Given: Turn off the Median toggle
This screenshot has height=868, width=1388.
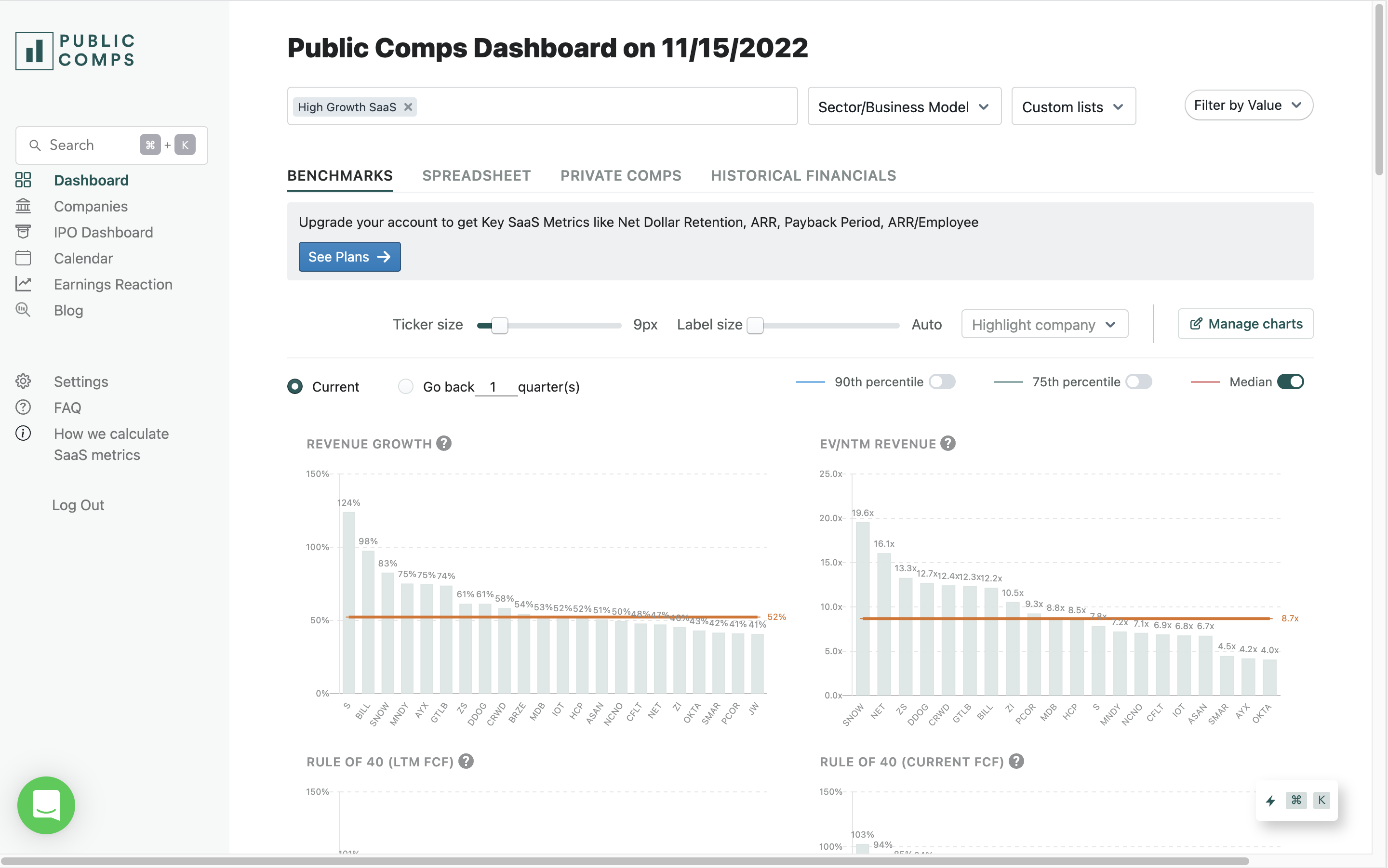Looking at the screenshot, I should pos(1290,382).
